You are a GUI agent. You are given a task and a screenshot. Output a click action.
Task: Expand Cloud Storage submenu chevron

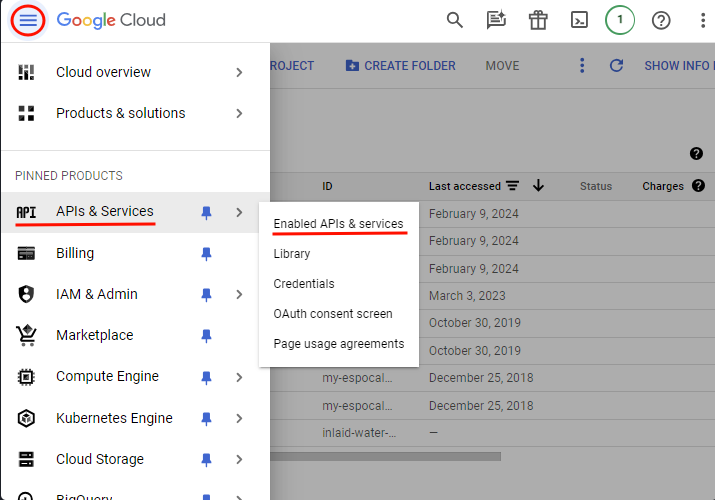pyautogui.click(x=239, y=459)
